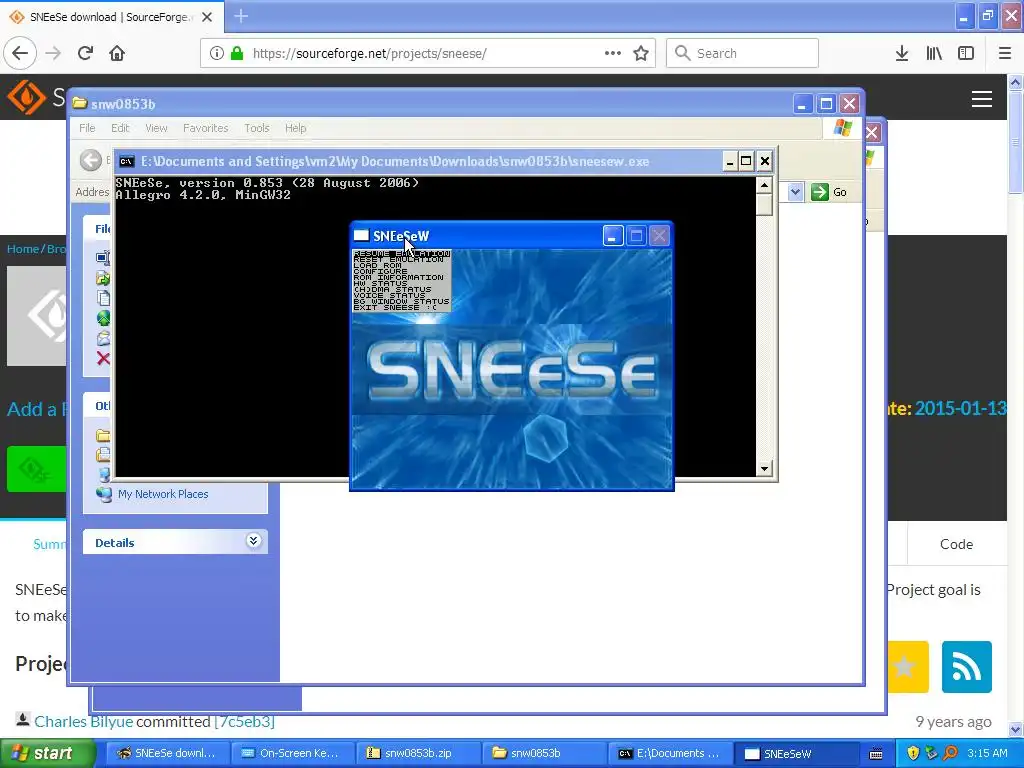
Task: Click the My Network Places icon
Action: click(x=104, y=494)
